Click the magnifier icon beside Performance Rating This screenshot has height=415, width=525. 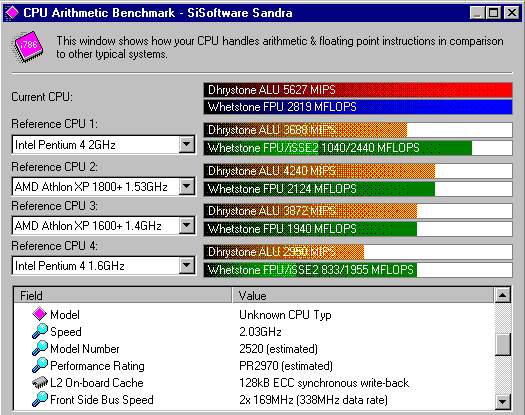[40, 365]
